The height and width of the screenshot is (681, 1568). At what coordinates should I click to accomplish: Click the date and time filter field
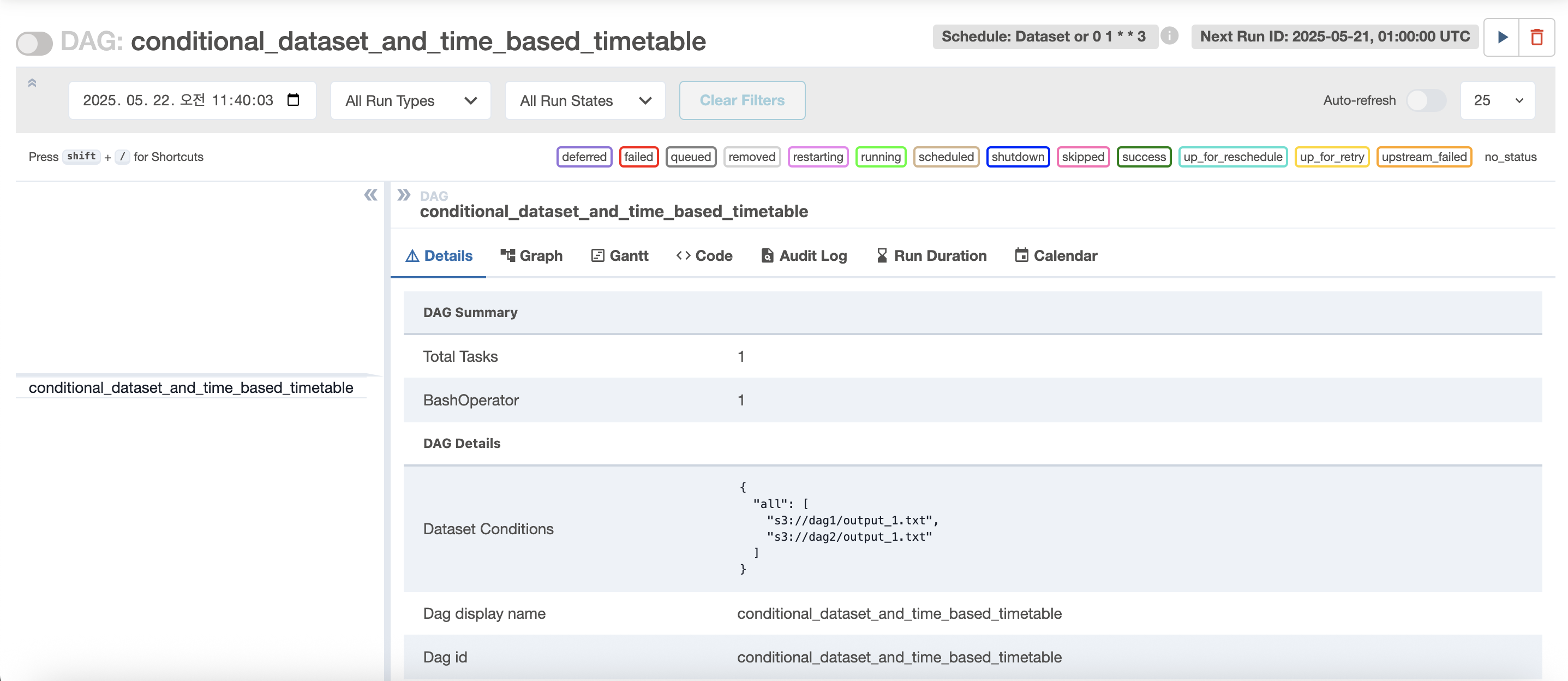(x=193, y=100)
